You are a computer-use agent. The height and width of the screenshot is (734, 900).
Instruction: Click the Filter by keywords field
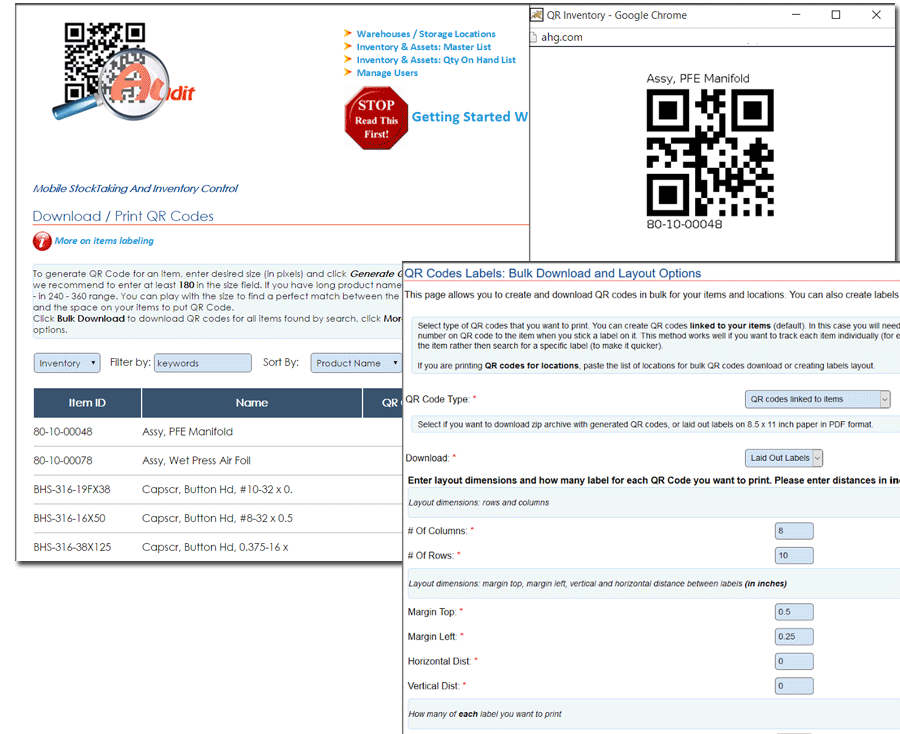(x=203, y=363)
